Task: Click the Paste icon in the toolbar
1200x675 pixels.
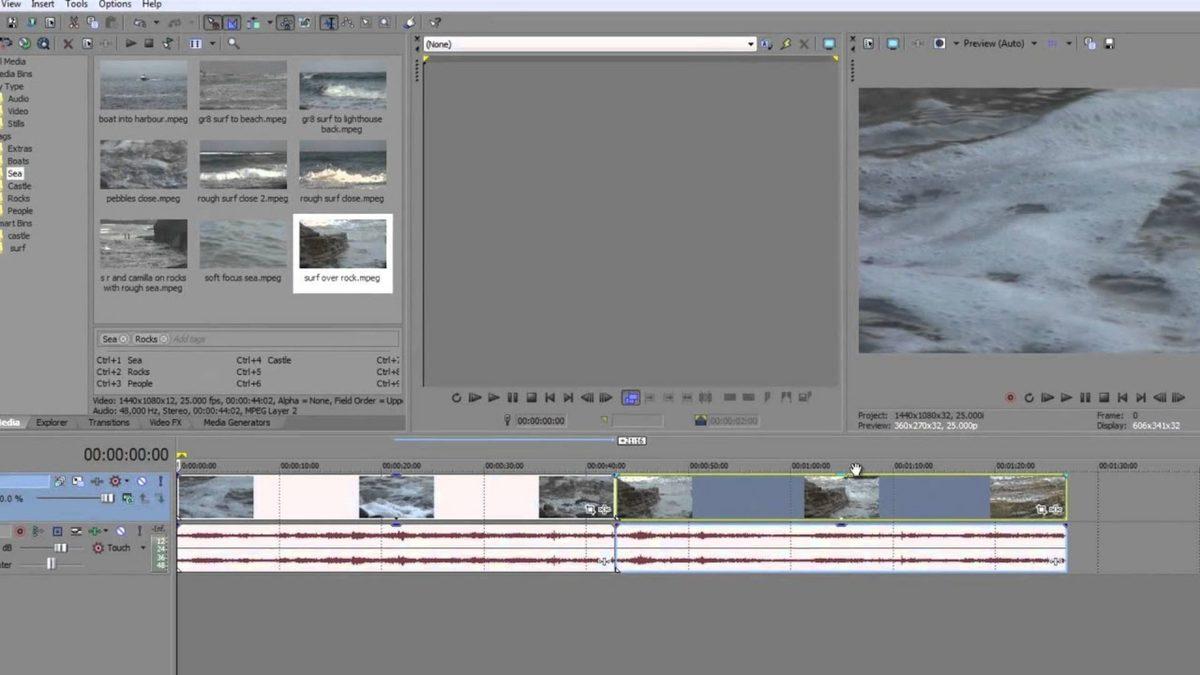Action: pyautogui.click(x=110, y=22)
